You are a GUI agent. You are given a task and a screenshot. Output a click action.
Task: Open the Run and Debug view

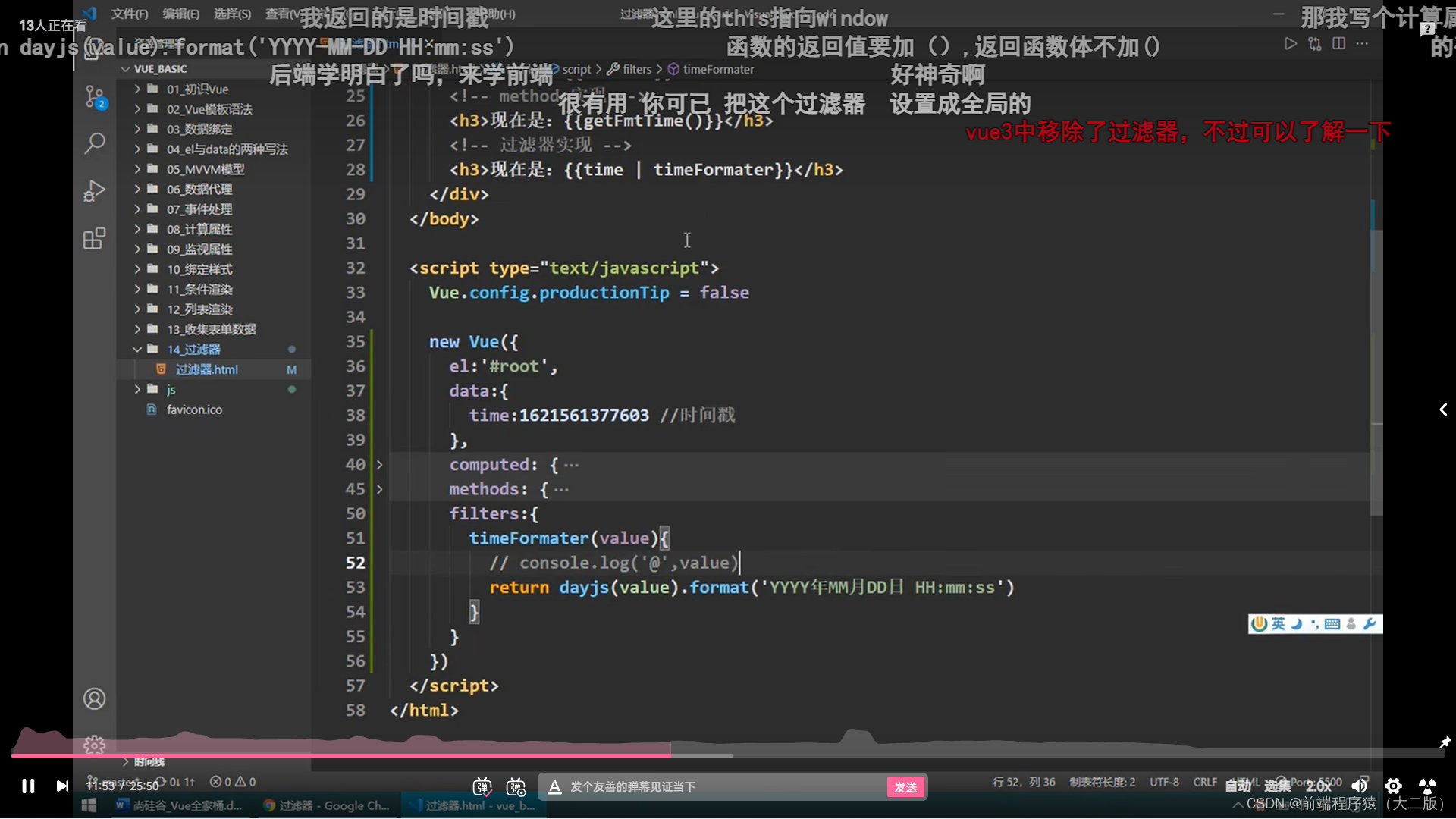click(95, 190)
